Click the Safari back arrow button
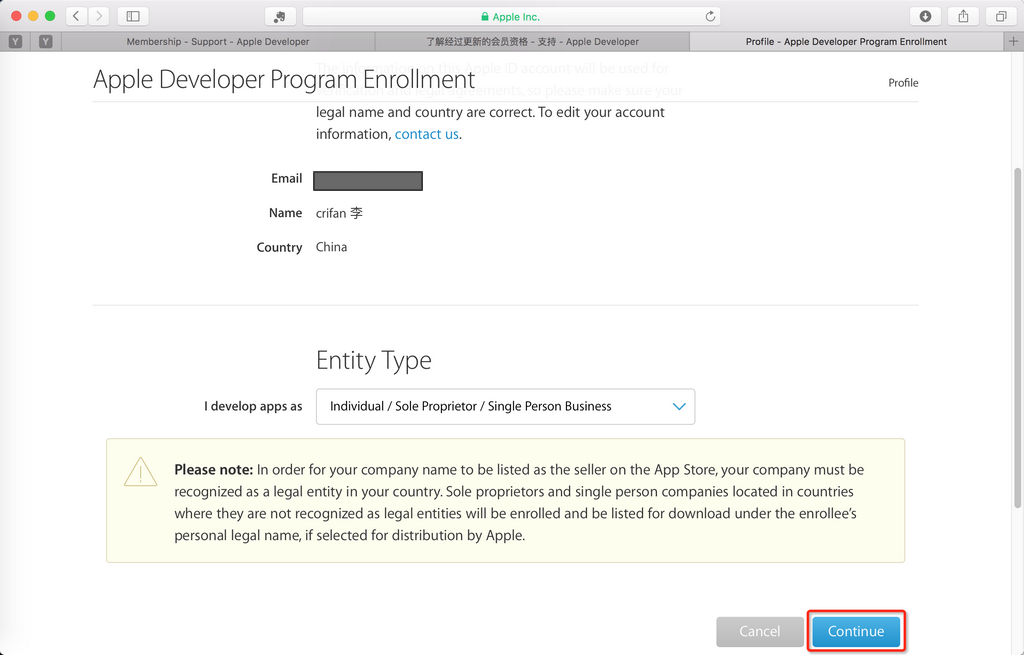Screen dimensions: 1024x655 coord(77,16)
